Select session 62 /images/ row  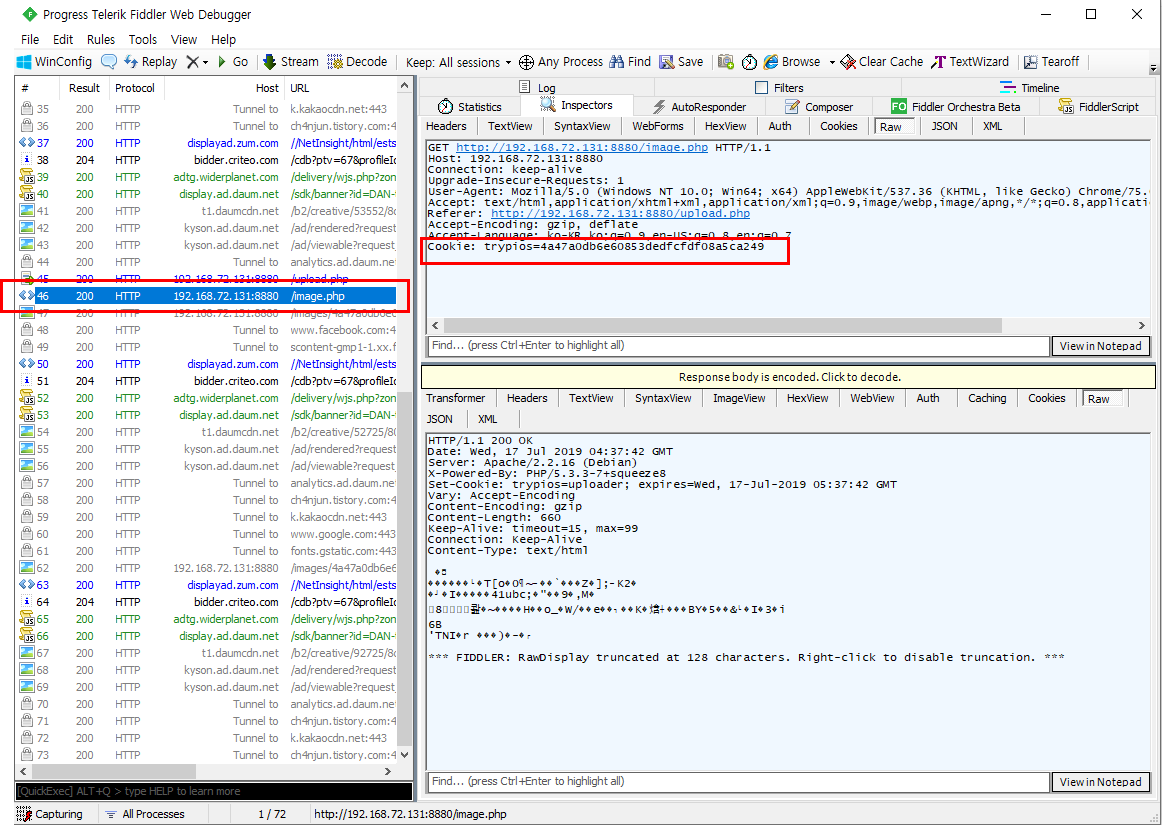[x=206, y=568]
